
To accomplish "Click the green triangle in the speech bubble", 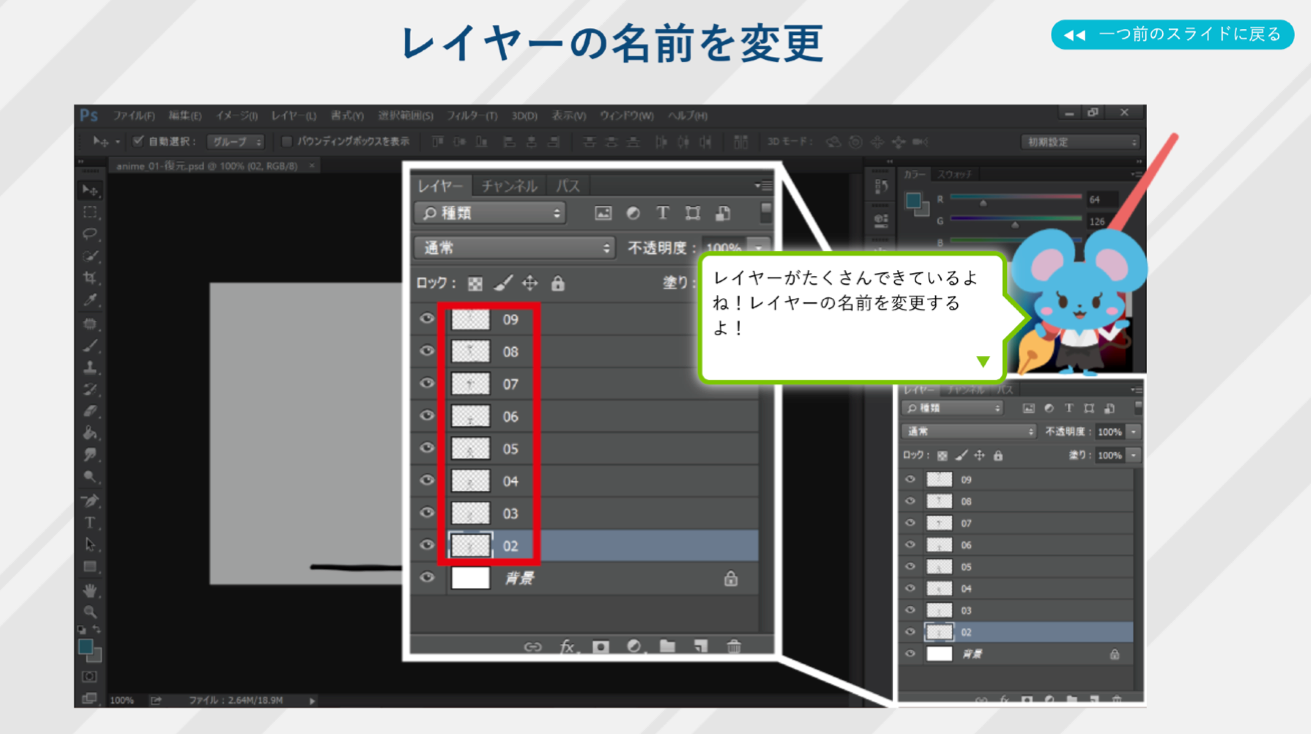I will pyautogui.click(x=983, y=361).
